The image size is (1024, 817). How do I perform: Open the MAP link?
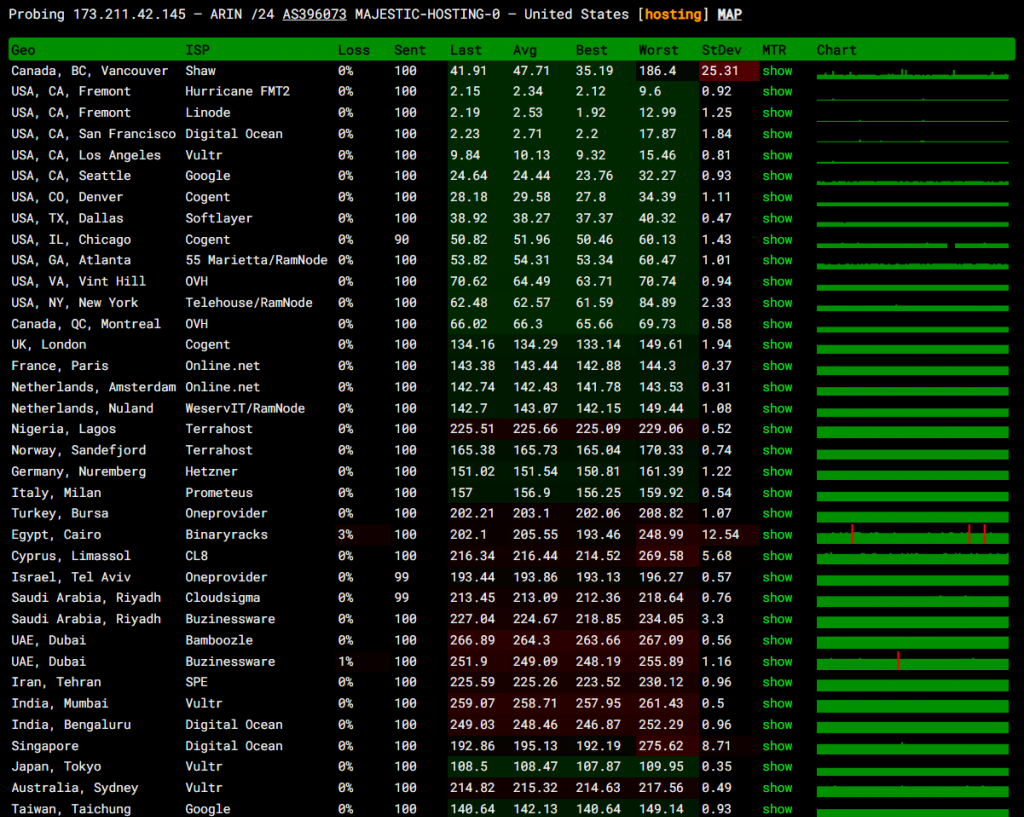click(729, 14)
